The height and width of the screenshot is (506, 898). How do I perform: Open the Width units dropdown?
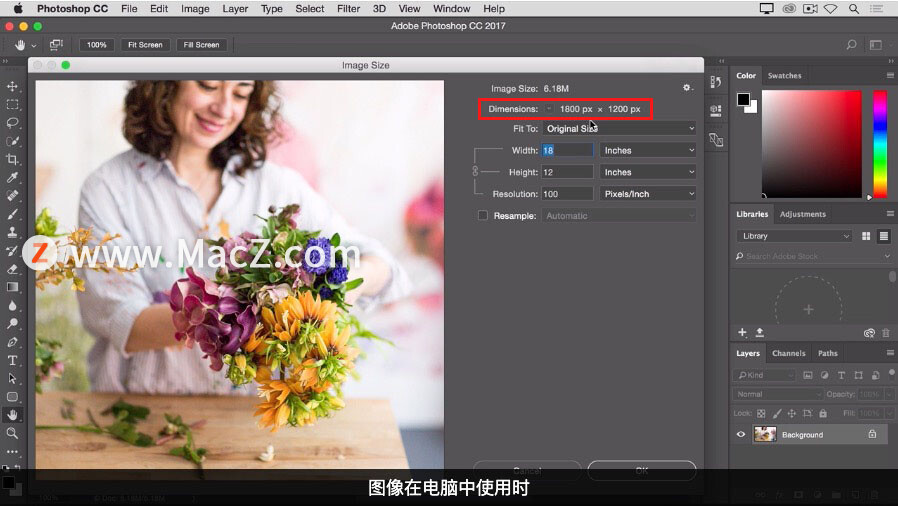click(648, 150)
